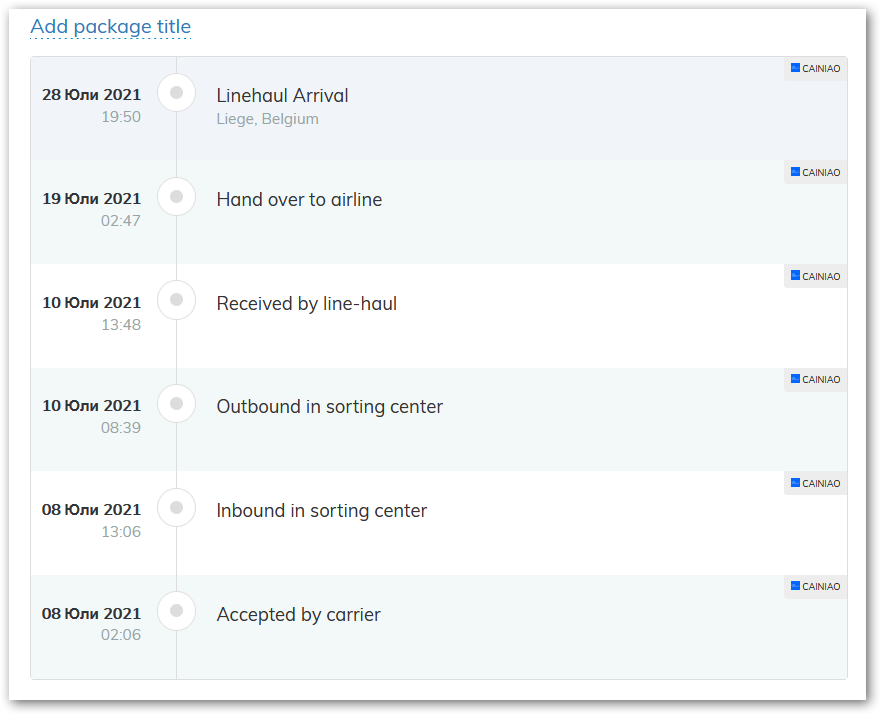Click the 'Received by line-haul' event title

click(x=306, y=304)
